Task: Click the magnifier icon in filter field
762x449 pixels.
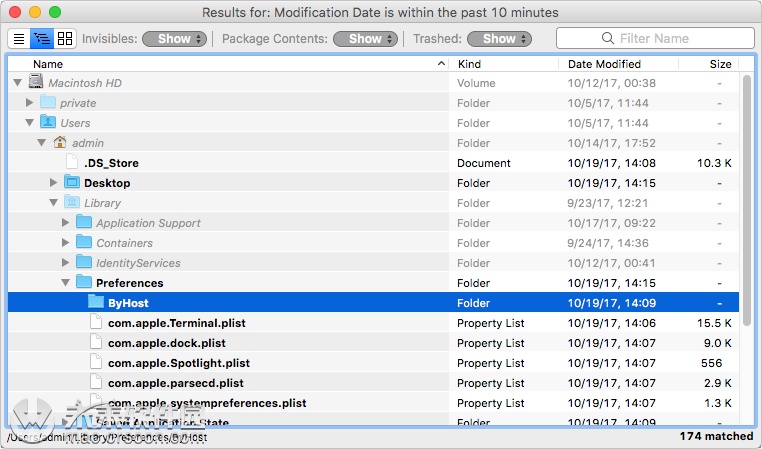Action: pos(607,38)
